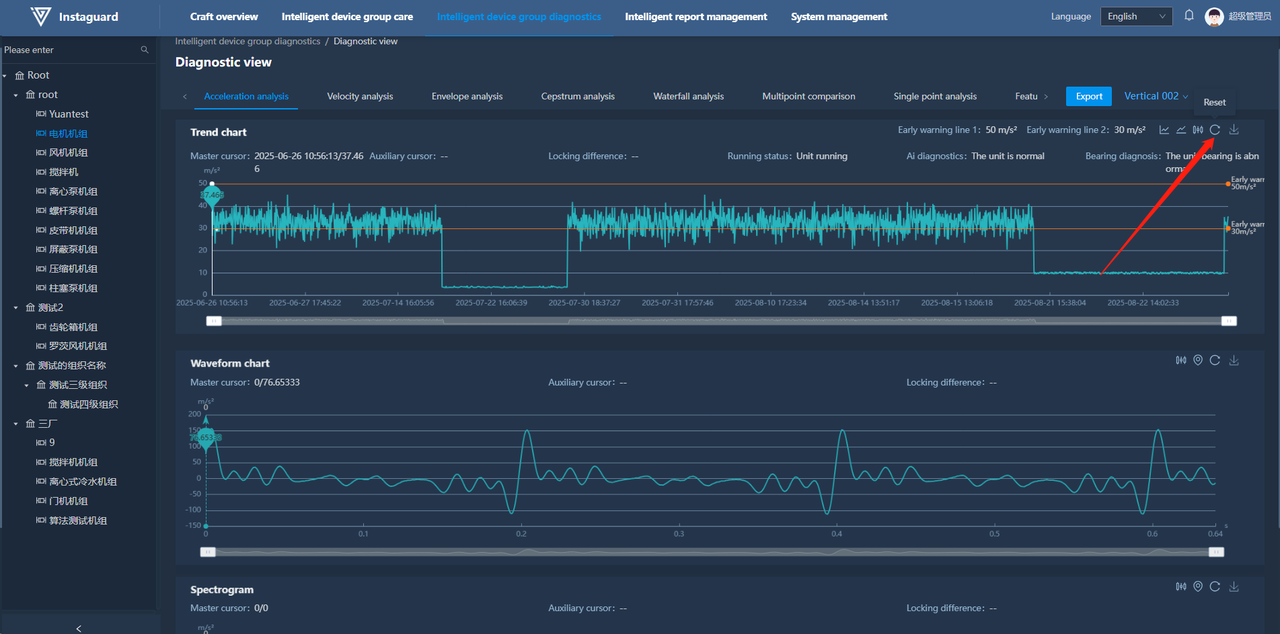Click the search magnifier in the tree panel

click(145, 50)
